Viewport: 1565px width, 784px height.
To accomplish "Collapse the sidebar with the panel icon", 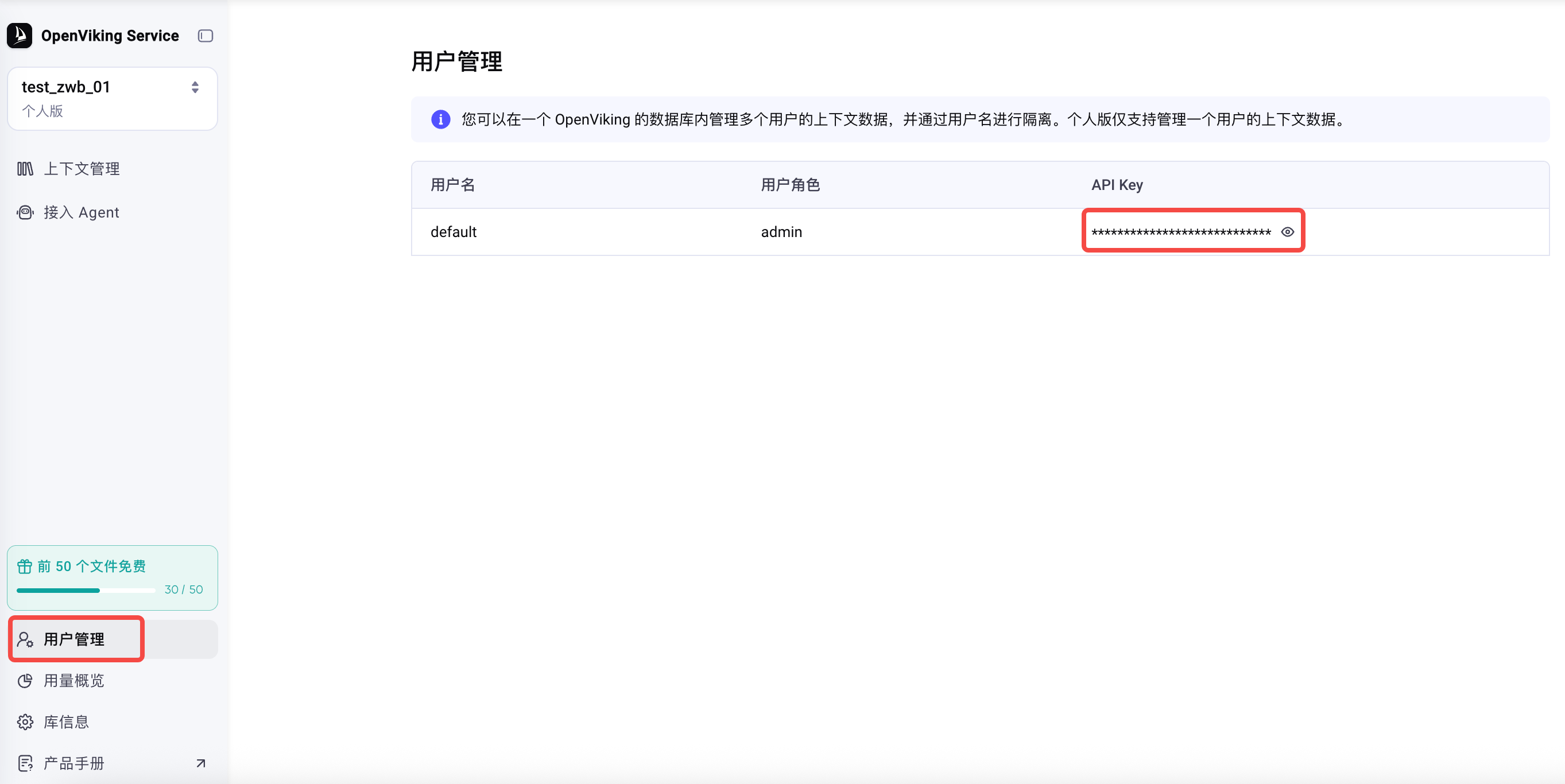I will click(206, 36).
